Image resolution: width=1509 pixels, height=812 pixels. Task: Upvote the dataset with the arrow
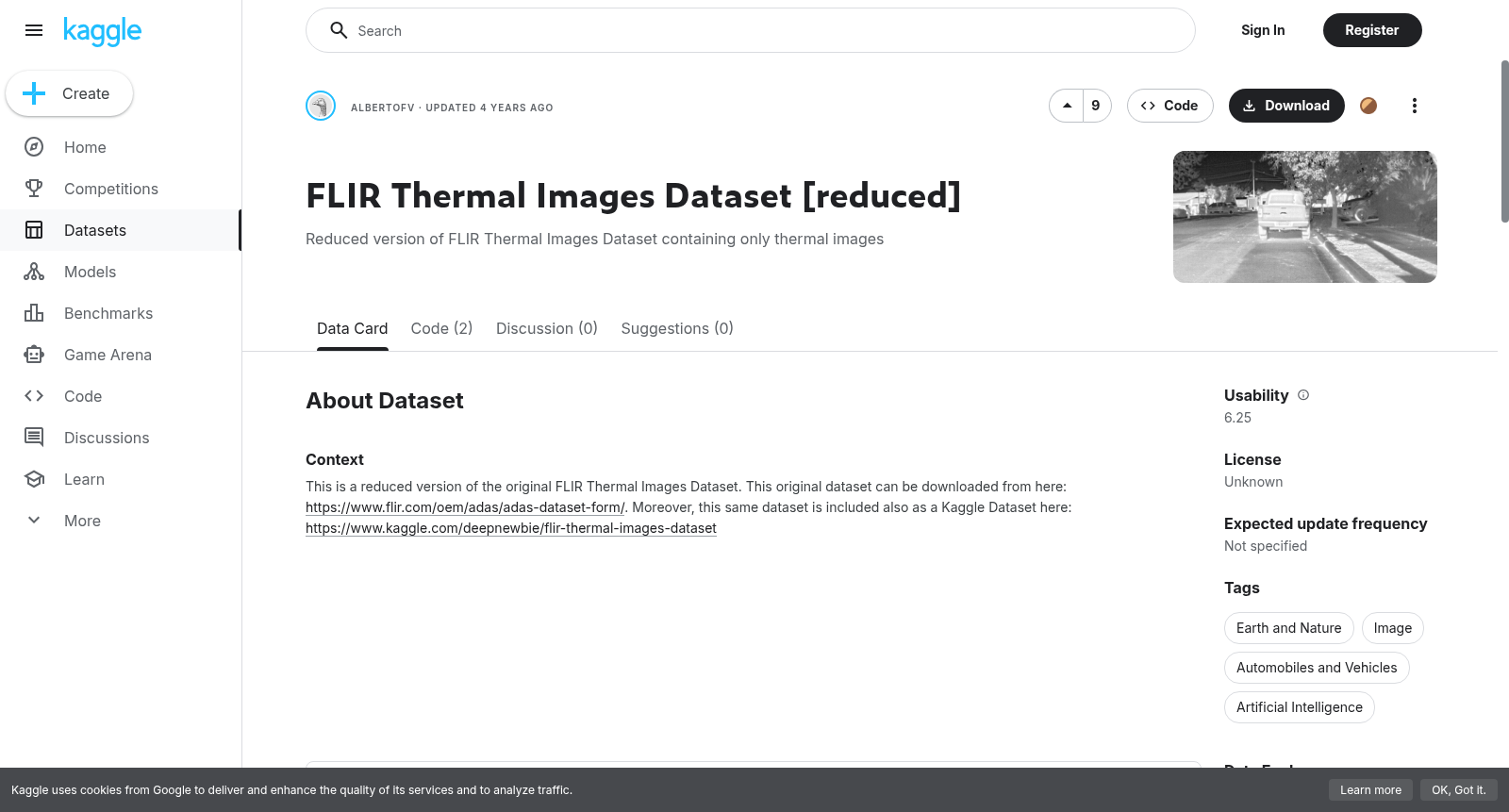1067,106
